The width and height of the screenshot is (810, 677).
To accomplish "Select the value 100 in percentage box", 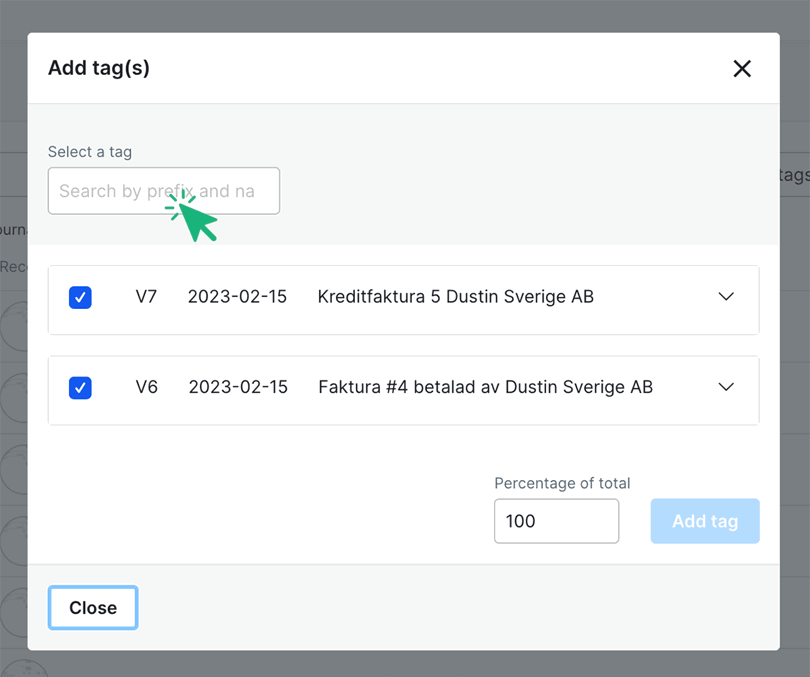I will pyautogui.click(x=556, y=521).
